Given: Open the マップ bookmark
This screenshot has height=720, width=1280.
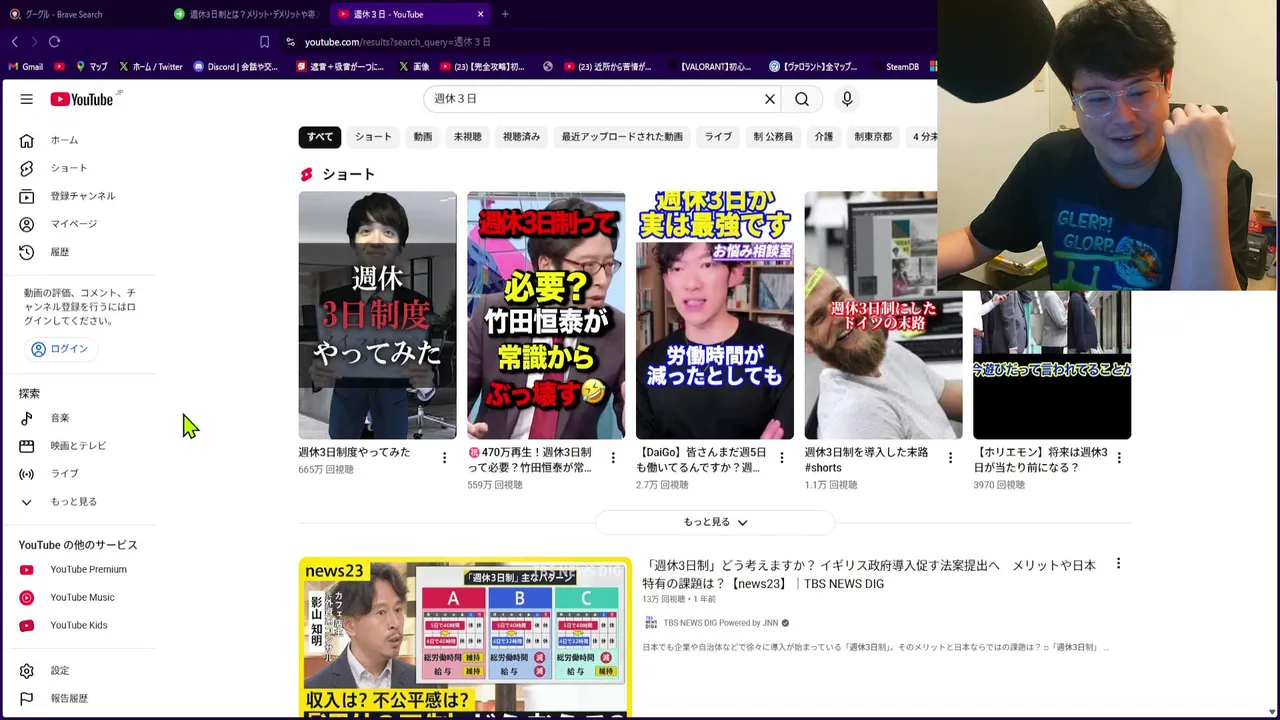Looking at the screenshot, I should [91, 67].
